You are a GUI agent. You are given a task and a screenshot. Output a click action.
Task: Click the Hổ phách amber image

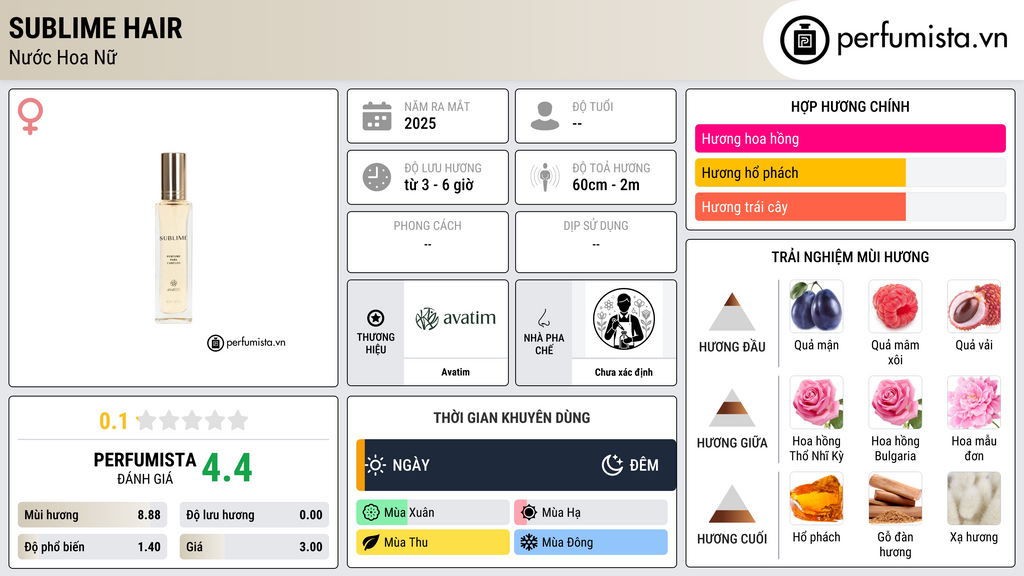click(x=816, y=498)
